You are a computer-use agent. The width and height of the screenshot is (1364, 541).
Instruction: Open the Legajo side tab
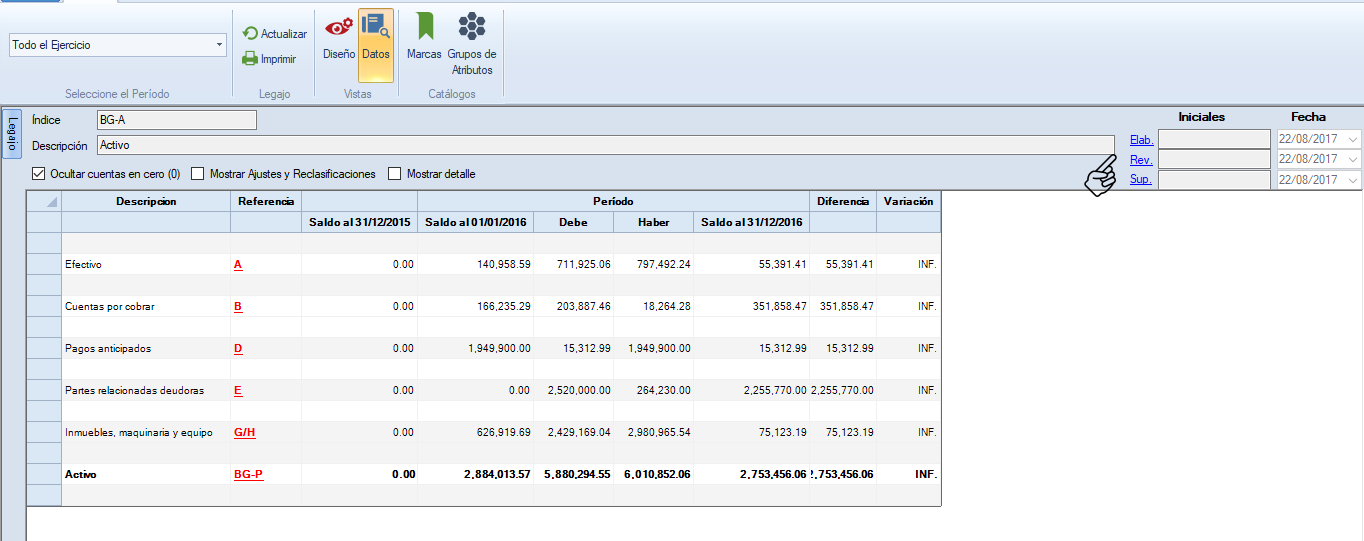[x=12, y=133]
